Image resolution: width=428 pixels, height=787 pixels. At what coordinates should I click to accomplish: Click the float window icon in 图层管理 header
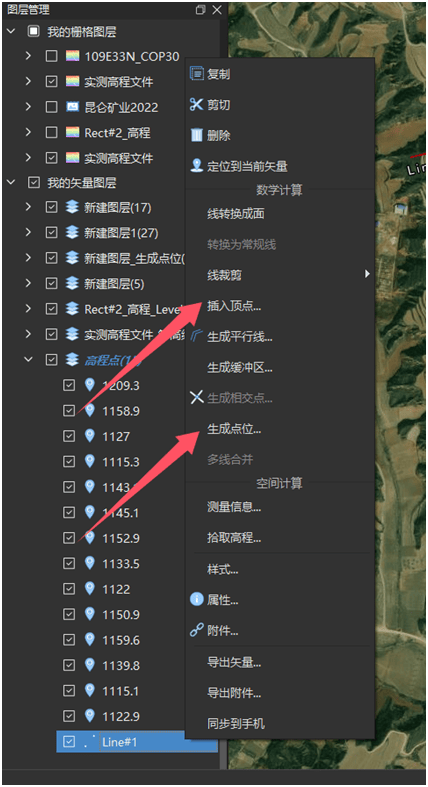click(201, 10)
